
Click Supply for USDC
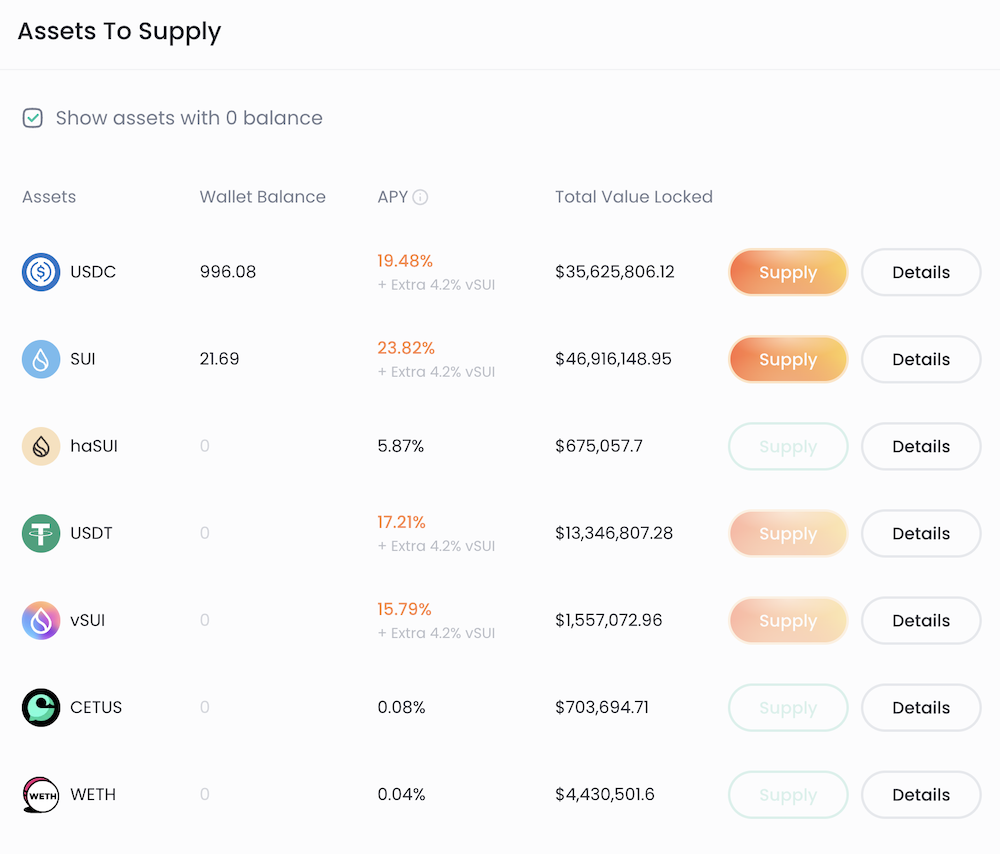point(788,272)
